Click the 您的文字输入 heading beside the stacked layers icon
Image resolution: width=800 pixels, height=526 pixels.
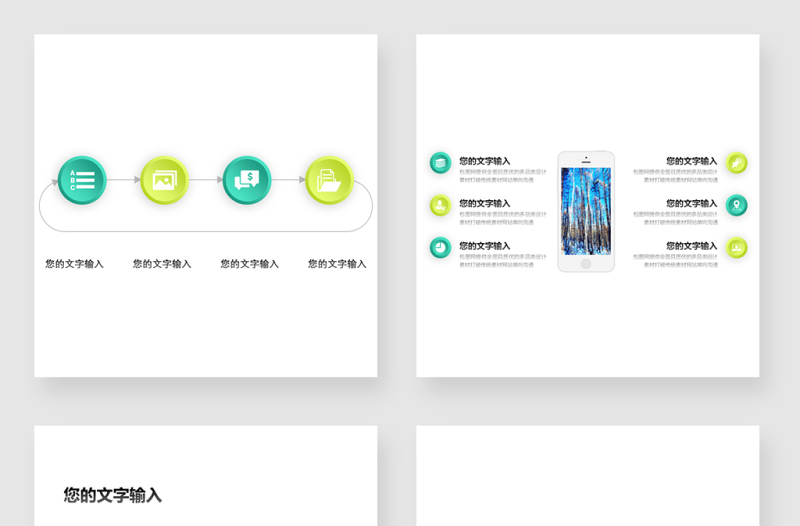(x=485, y=161)
